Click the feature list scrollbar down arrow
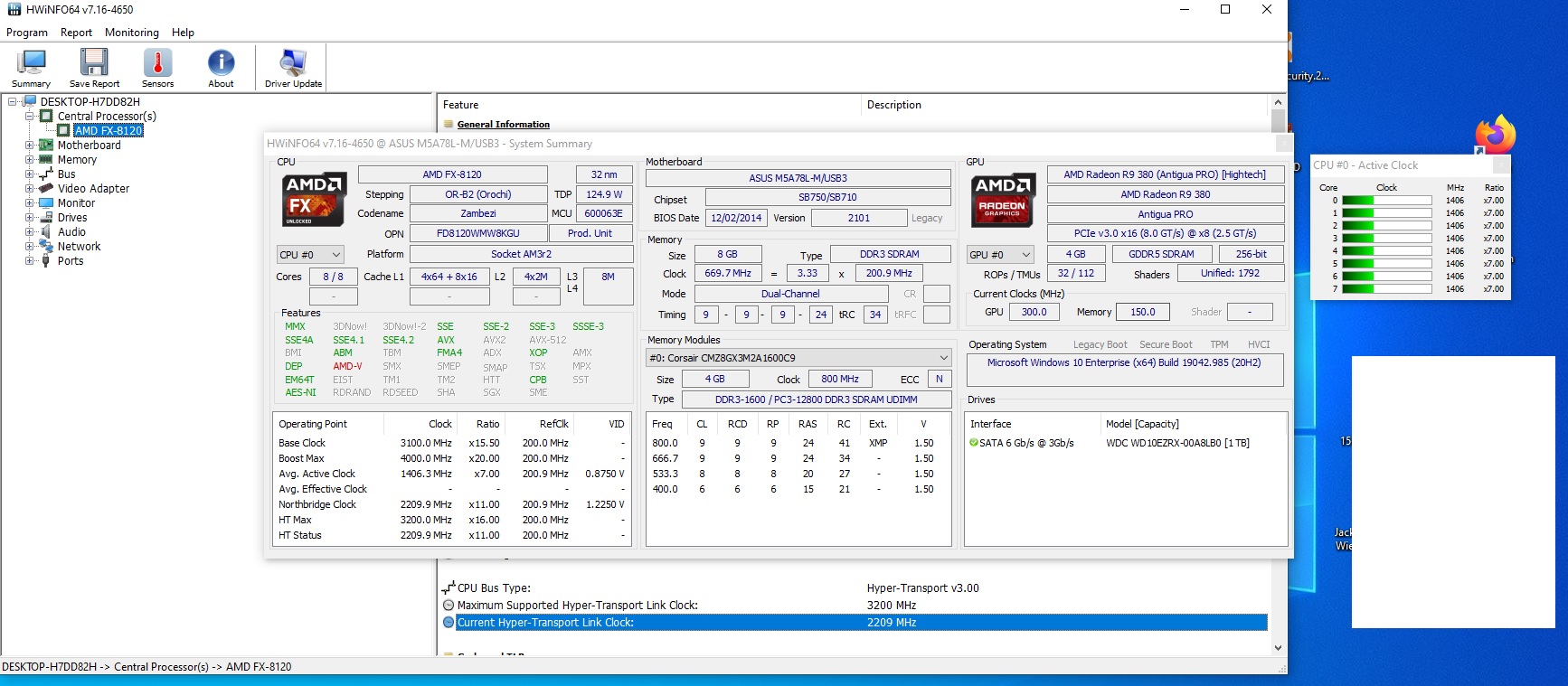 click(1278, 648)
